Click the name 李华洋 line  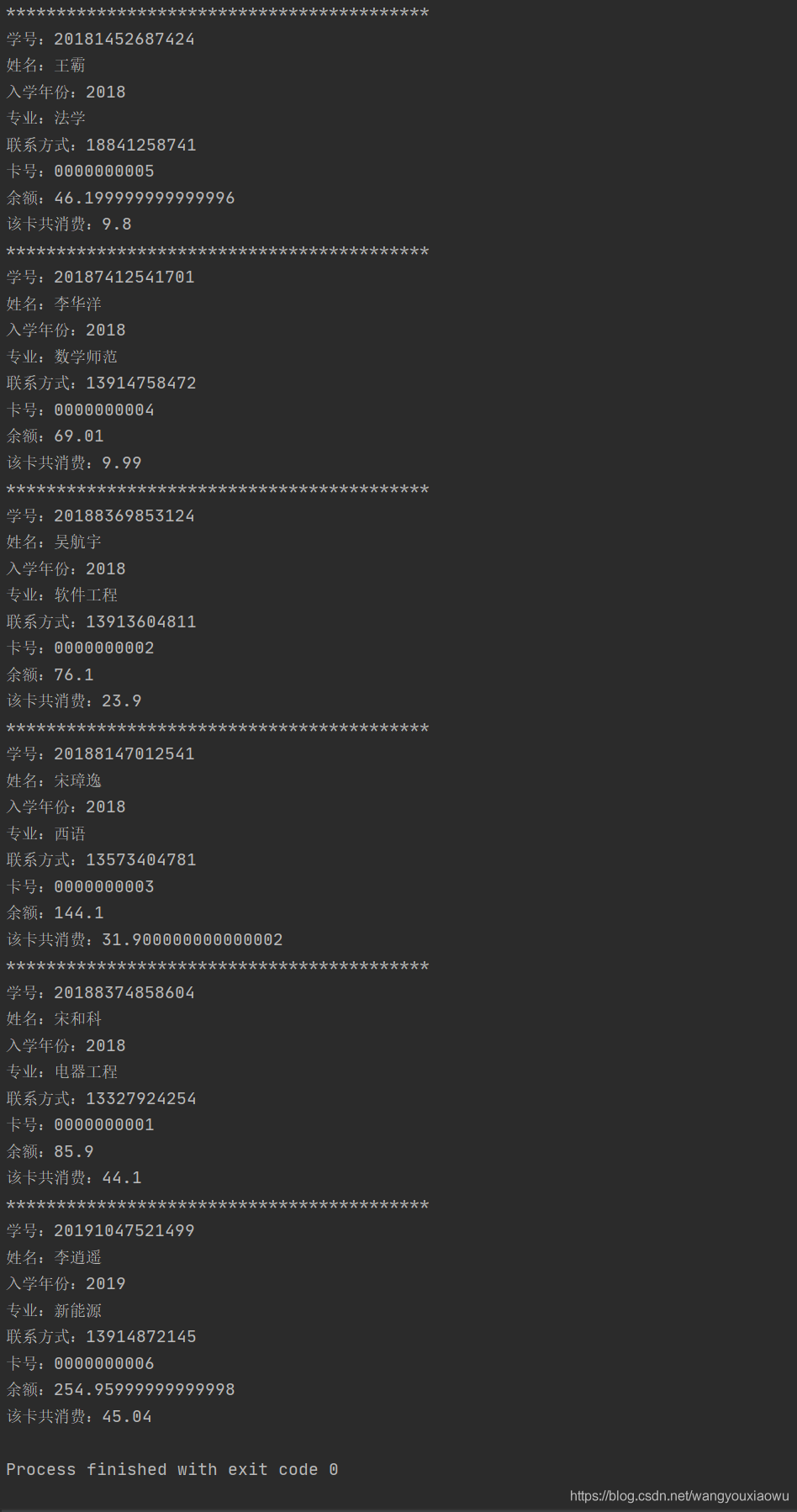coord(54,304)
